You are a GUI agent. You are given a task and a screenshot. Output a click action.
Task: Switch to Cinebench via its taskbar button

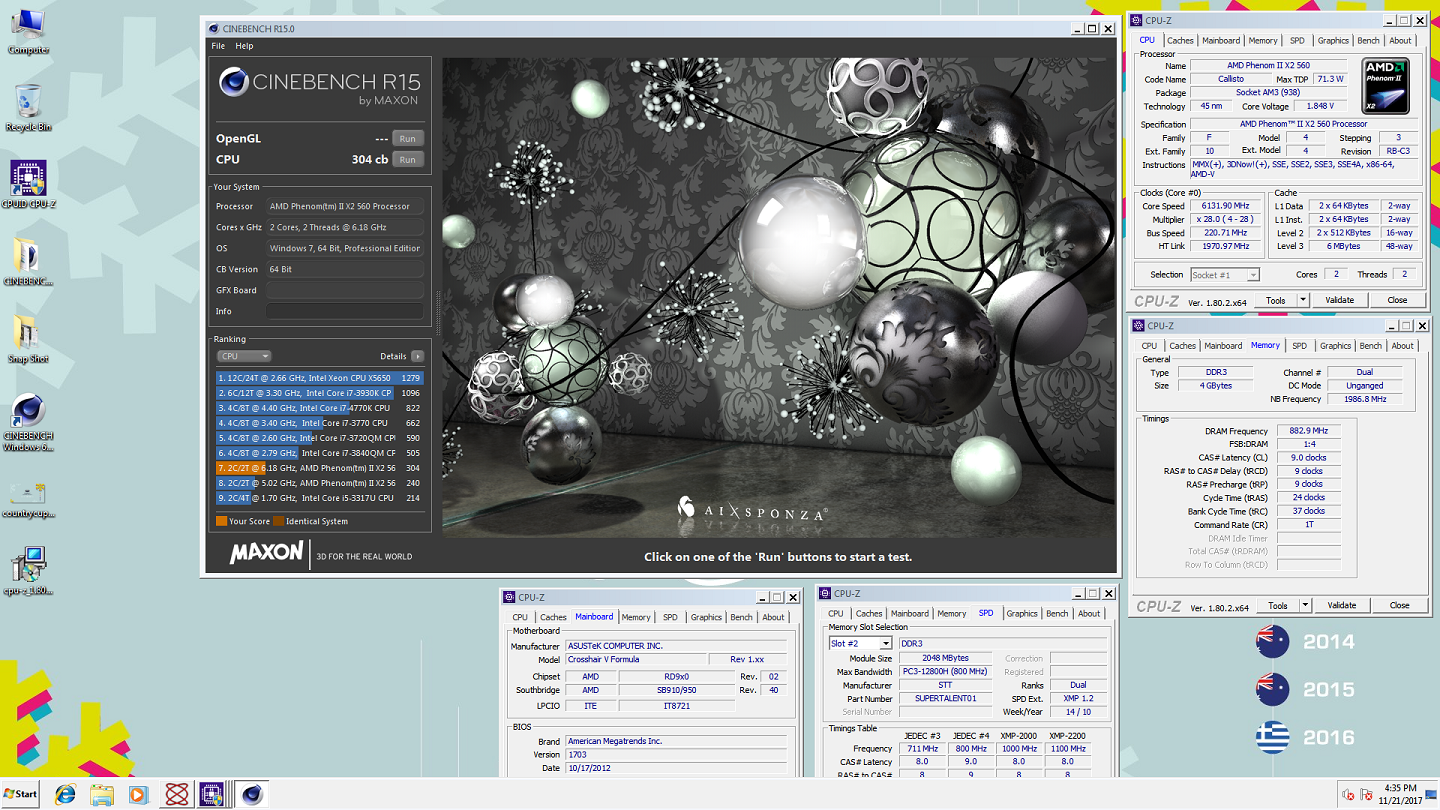point(251,794)
